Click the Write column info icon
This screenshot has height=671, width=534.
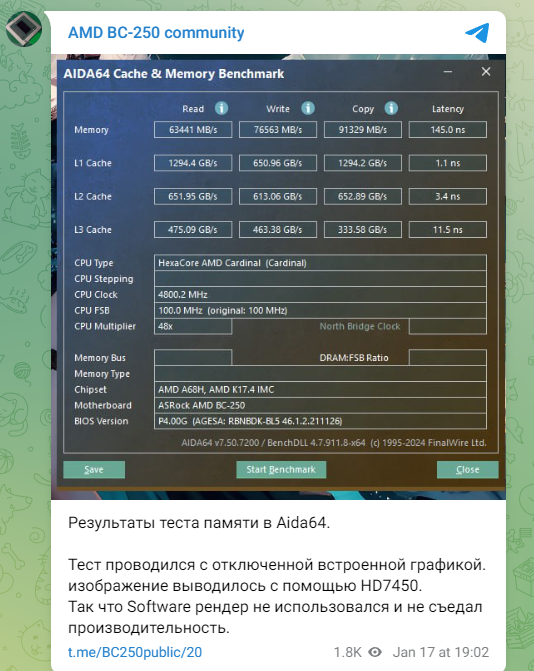click(x=308, y=108)
